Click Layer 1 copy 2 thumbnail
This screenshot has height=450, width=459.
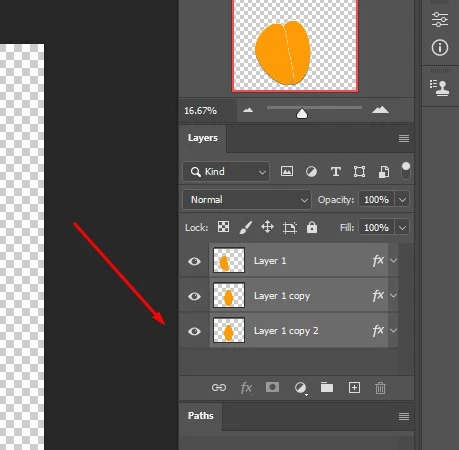coord(229,330)
